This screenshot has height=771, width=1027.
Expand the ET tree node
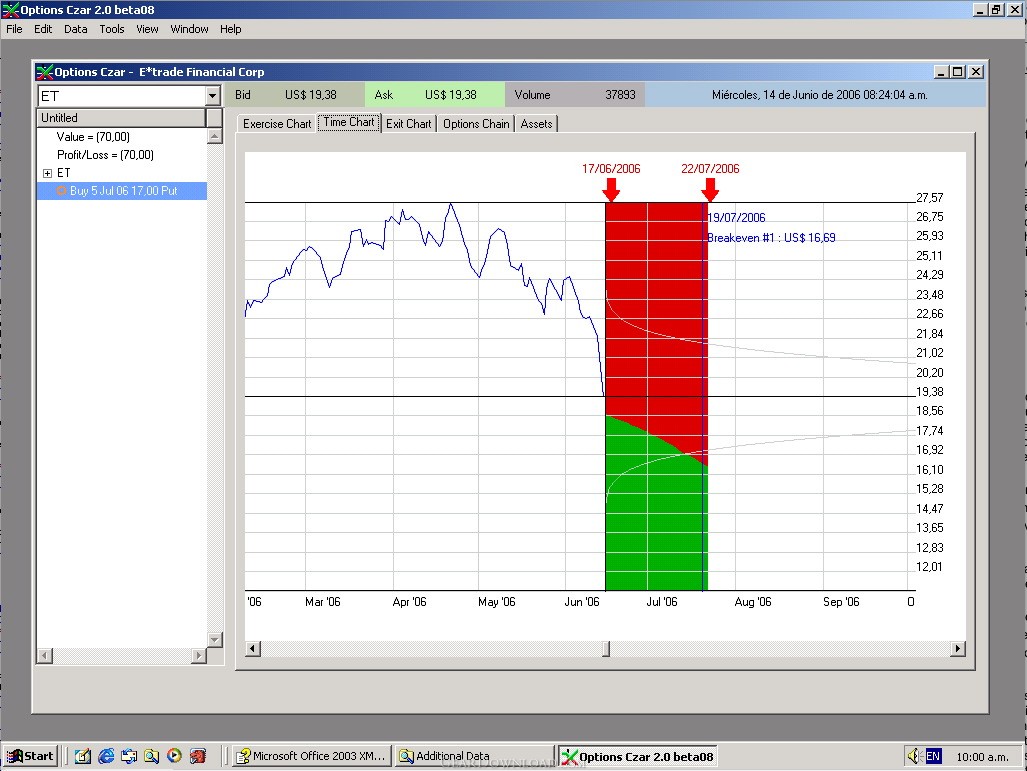[47, 174]
